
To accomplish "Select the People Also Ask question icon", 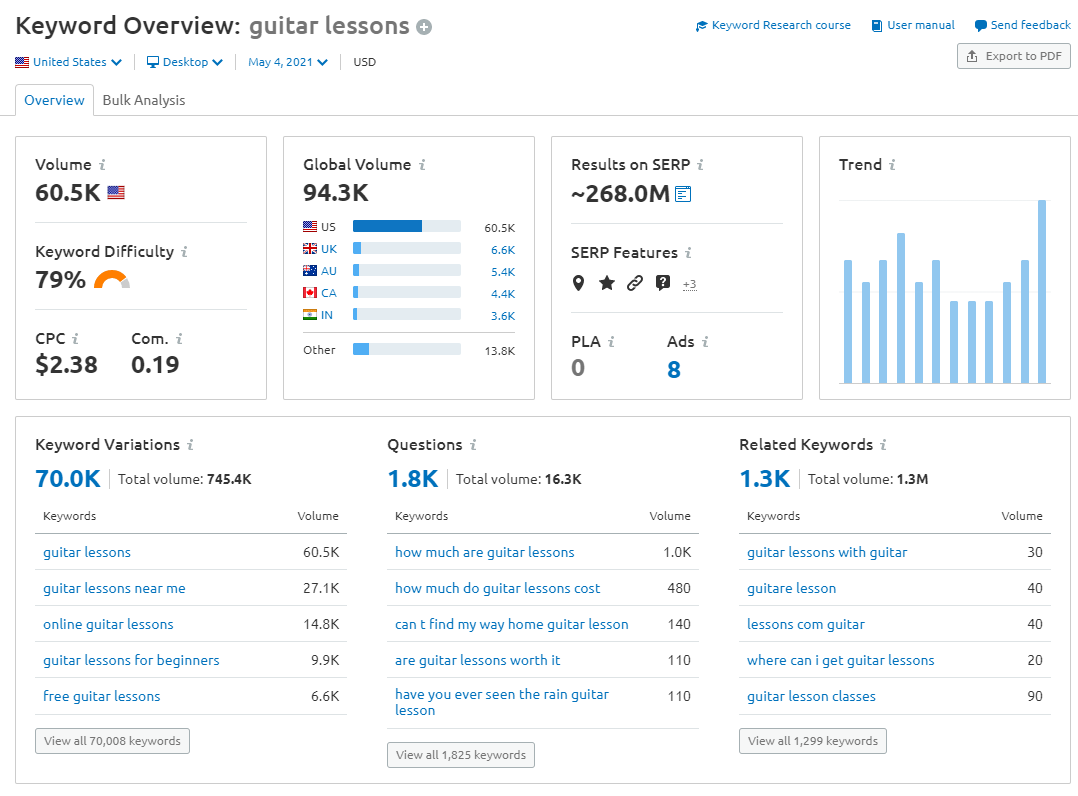I will pyautogui.click(x=662, y=283).
